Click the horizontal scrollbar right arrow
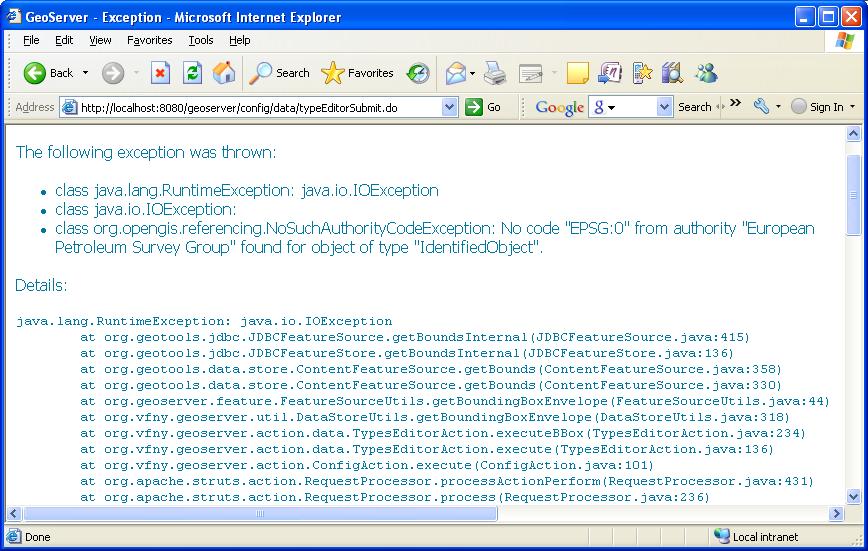The height and width of the screenshot is (551, 868). click(836, 514)
